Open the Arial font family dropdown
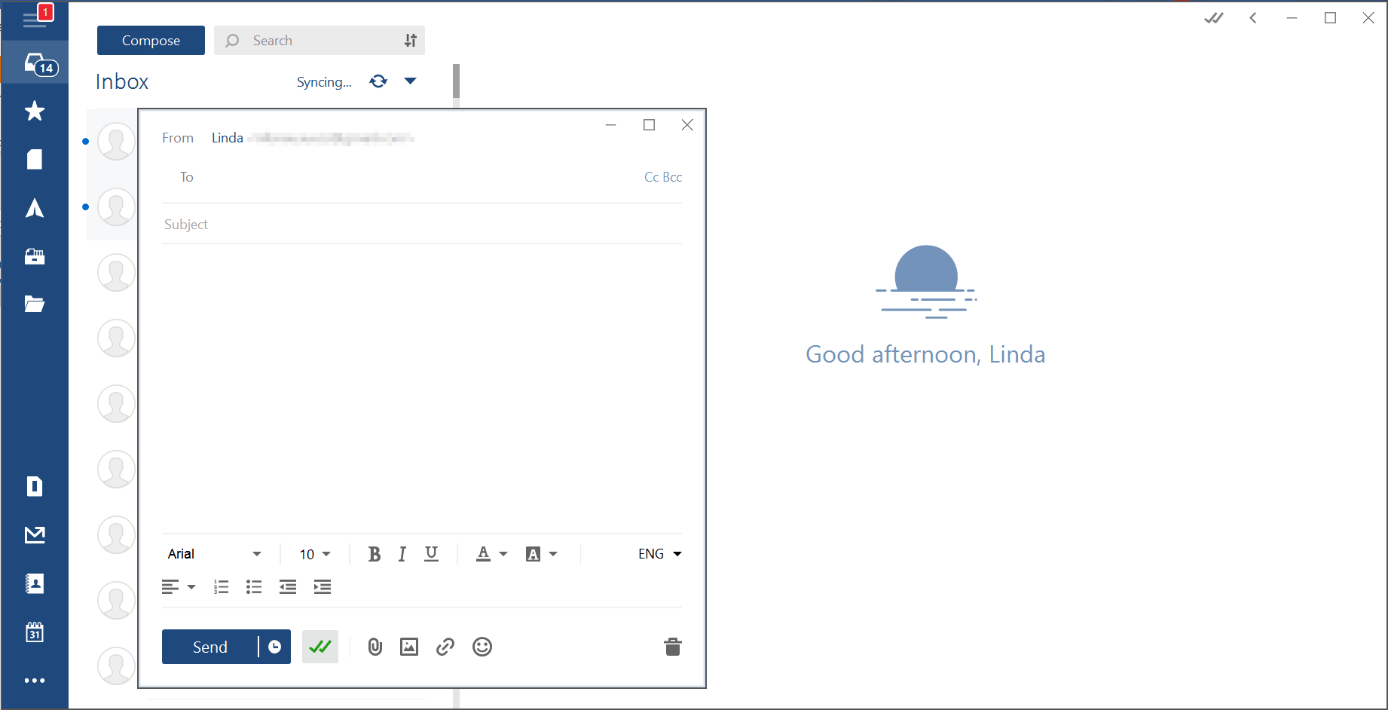 [215, 553]
